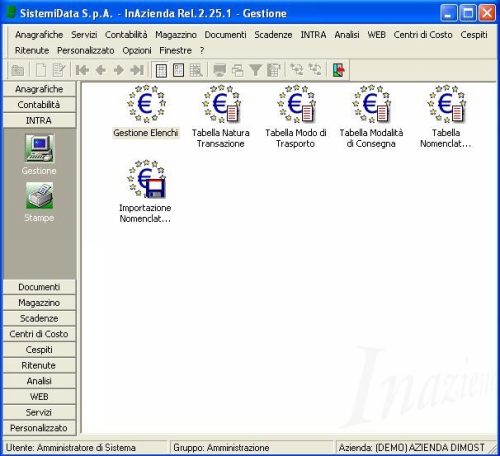Screen dimensions: 500x456
Task: Click the exit door toolbar icon
Action: [x=339, y=70]
